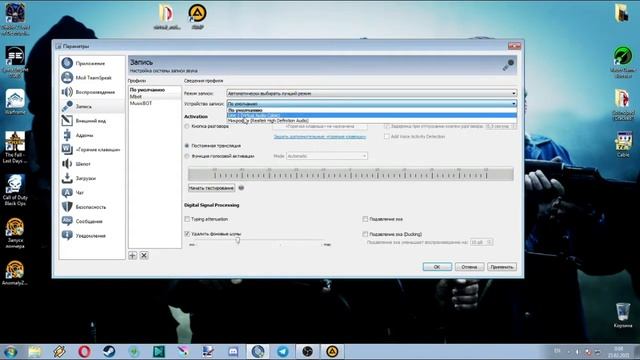Viewport: 640px width, 360px height.
Task: Click the unassigned hotkey button
Action: (x=320, y=127)
